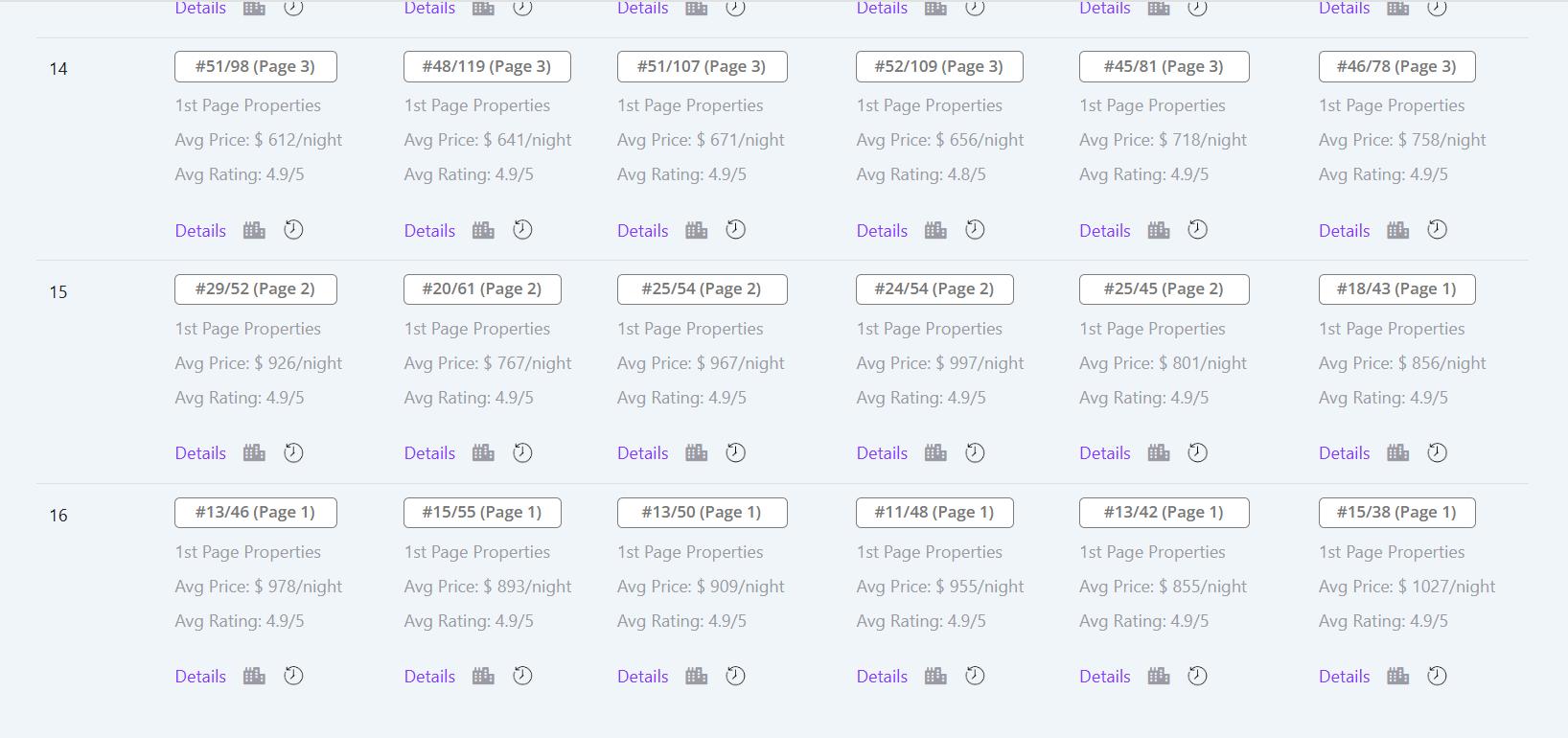Click the #15/55 (Page 1) rank badge
The height and width of the screenshot is (738, 1568).
(x=482, y=513)
